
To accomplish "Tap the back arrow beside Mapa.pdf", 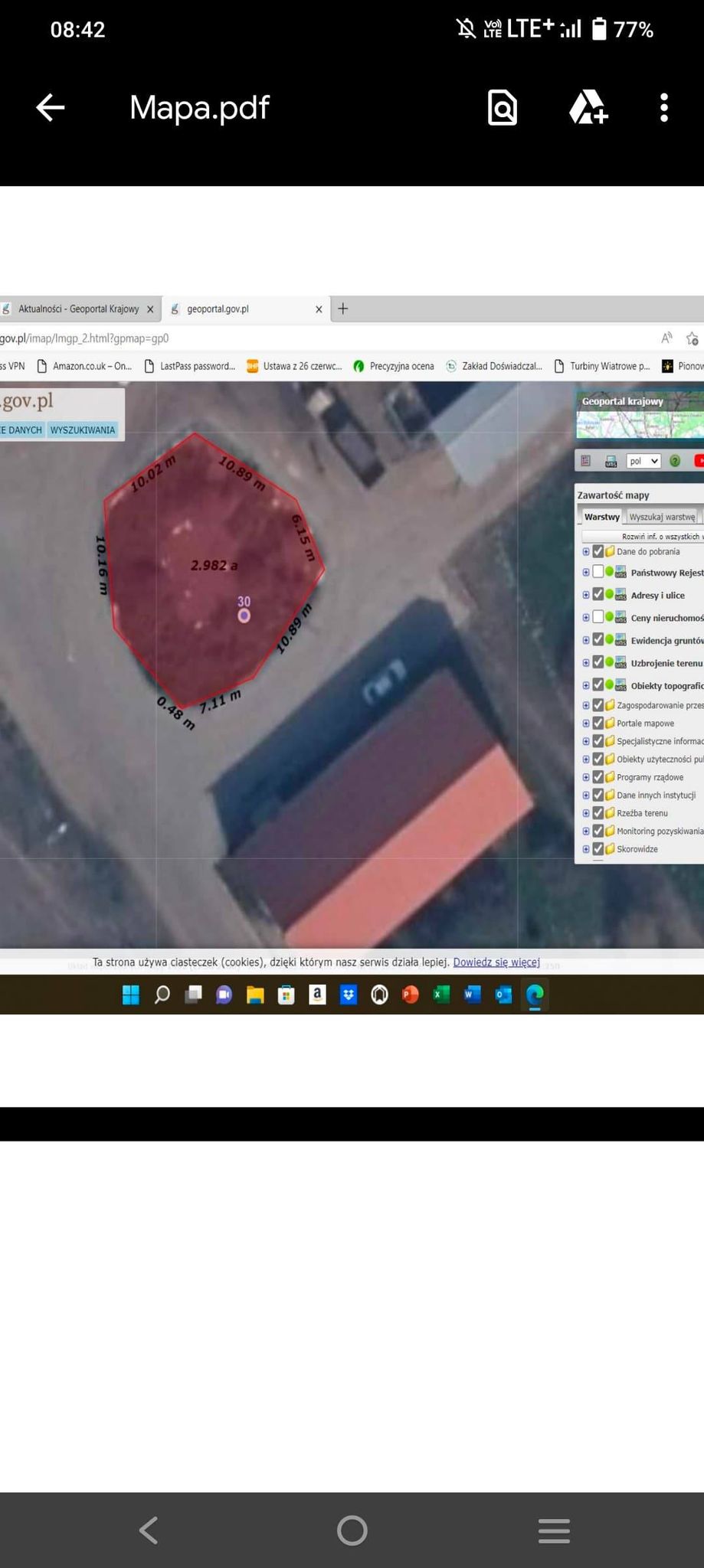I will click(51, 108).
